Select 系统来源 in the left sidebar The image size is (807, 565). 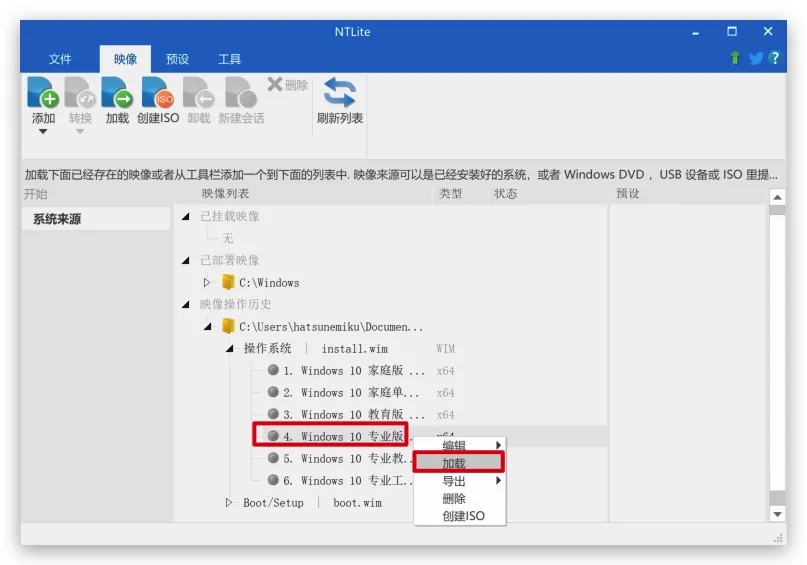pos(96,219)
